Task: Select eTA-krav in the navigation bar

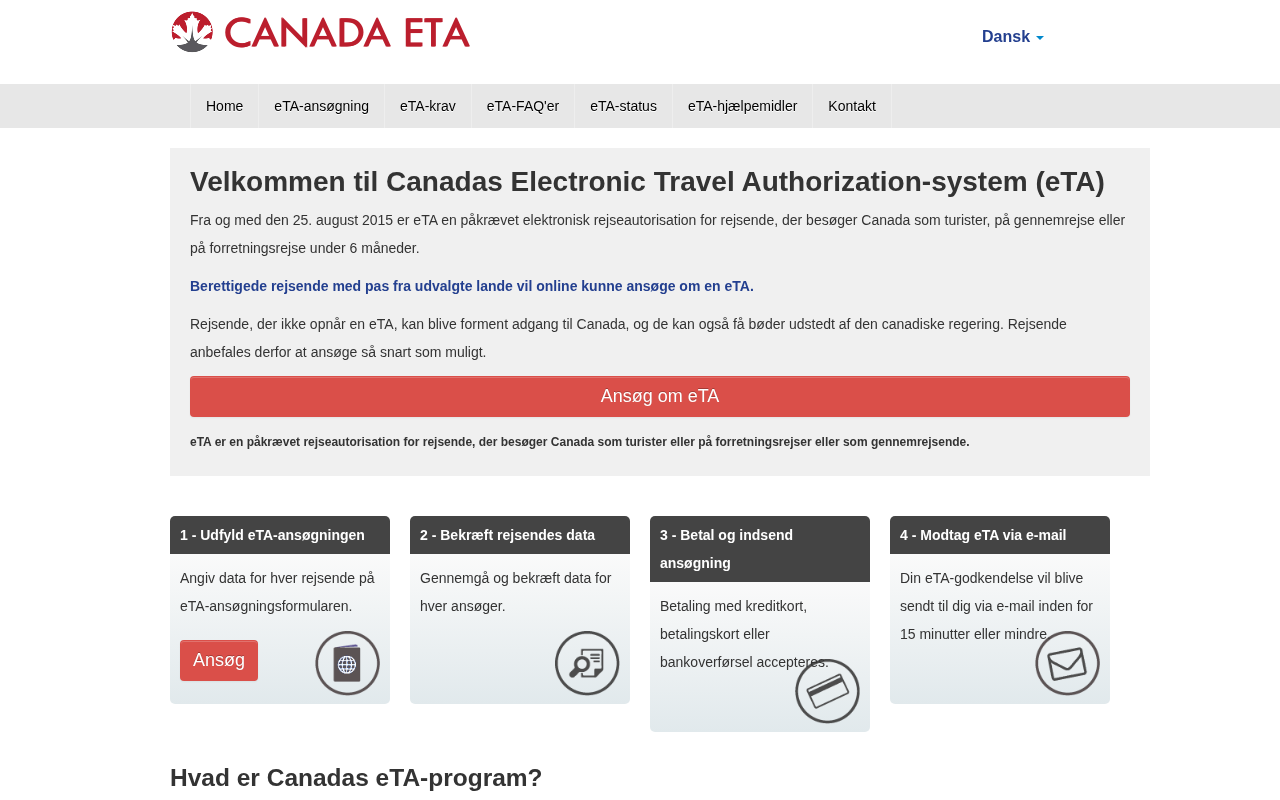Action: [x=427, y=106]
